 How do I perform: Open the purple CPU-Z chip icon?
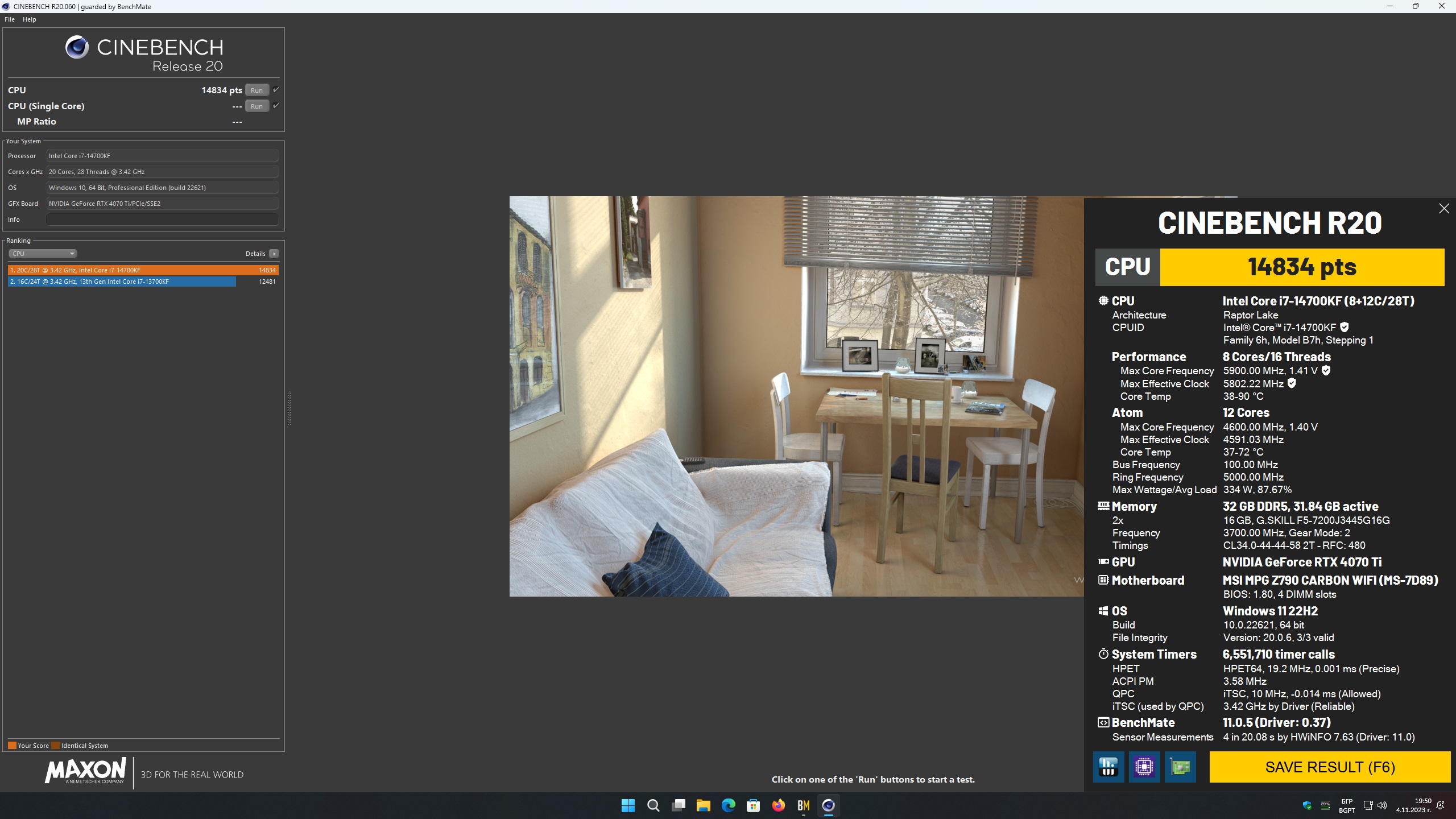pos(1144,767)
